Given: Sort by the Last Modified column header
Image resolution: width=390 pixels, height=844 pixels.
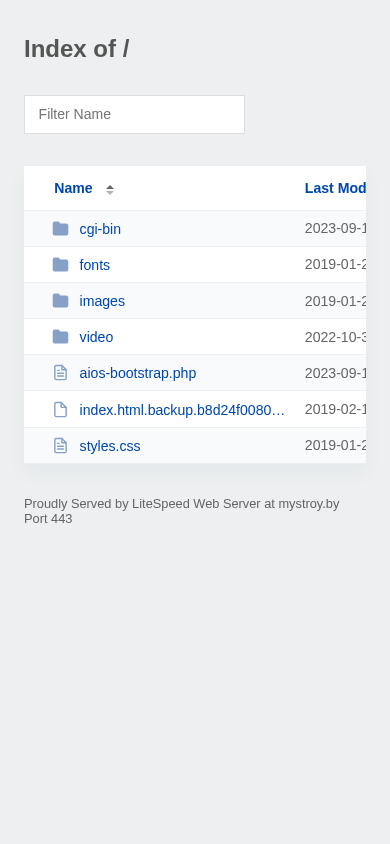Looking at the screenshot, I should 335,188.
